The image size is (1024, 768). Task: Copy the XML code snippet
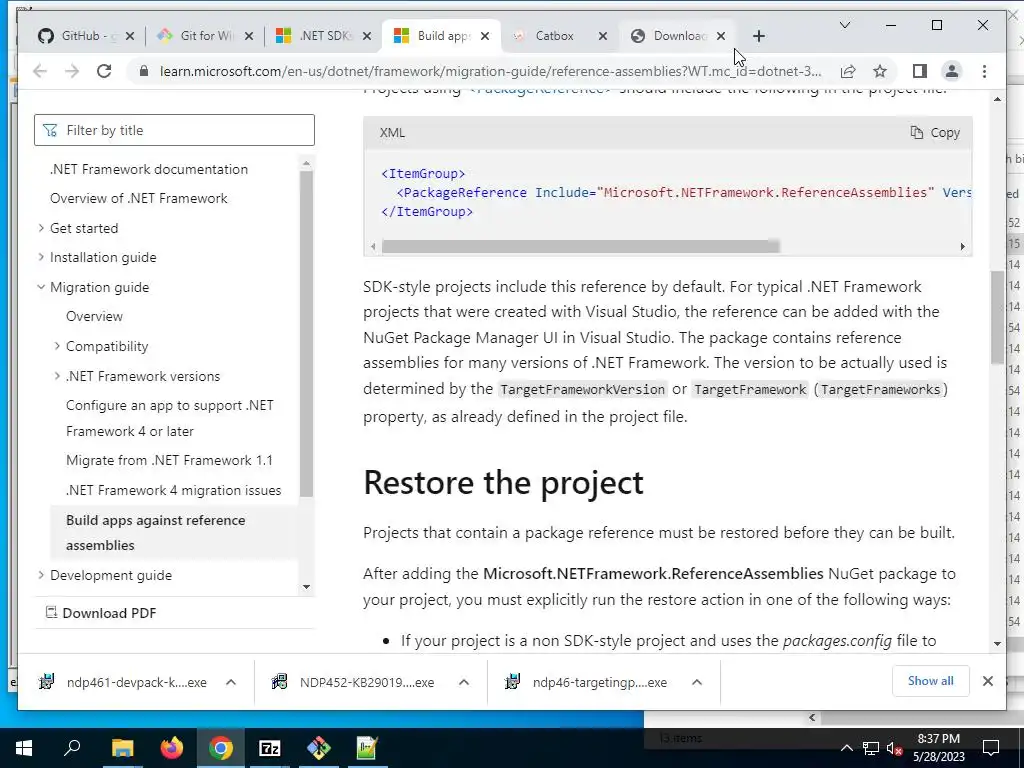pos(935,133)
